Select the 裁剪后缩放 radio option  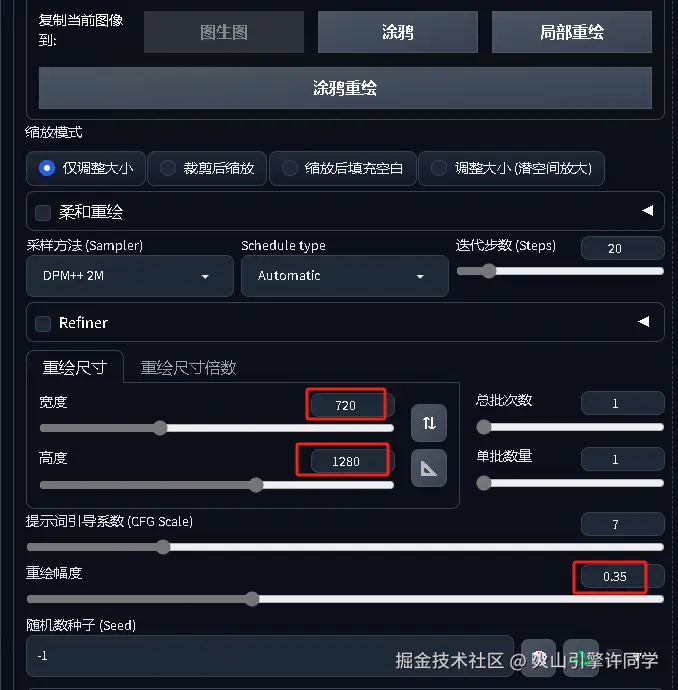pos(207,168)
